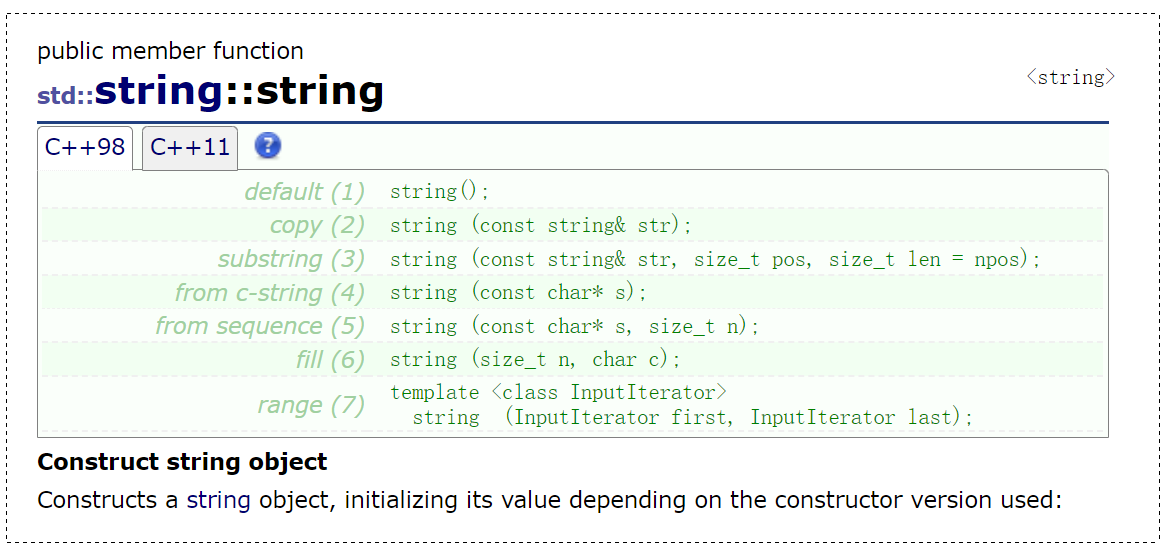Viewport: 1166px width, 548px height.
Task: Click the <string> header reference
Action: pyautogui.click(x=1071, y=77)
